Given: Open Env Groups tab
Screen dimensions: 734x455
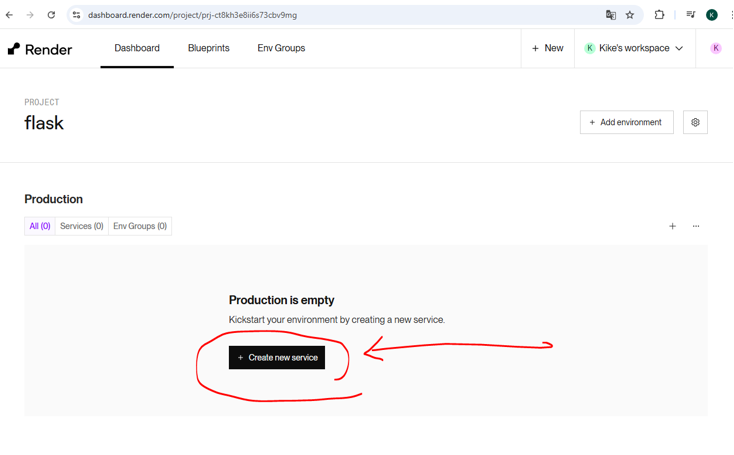Looking at the screenshot, I should (x=281, y=48).
